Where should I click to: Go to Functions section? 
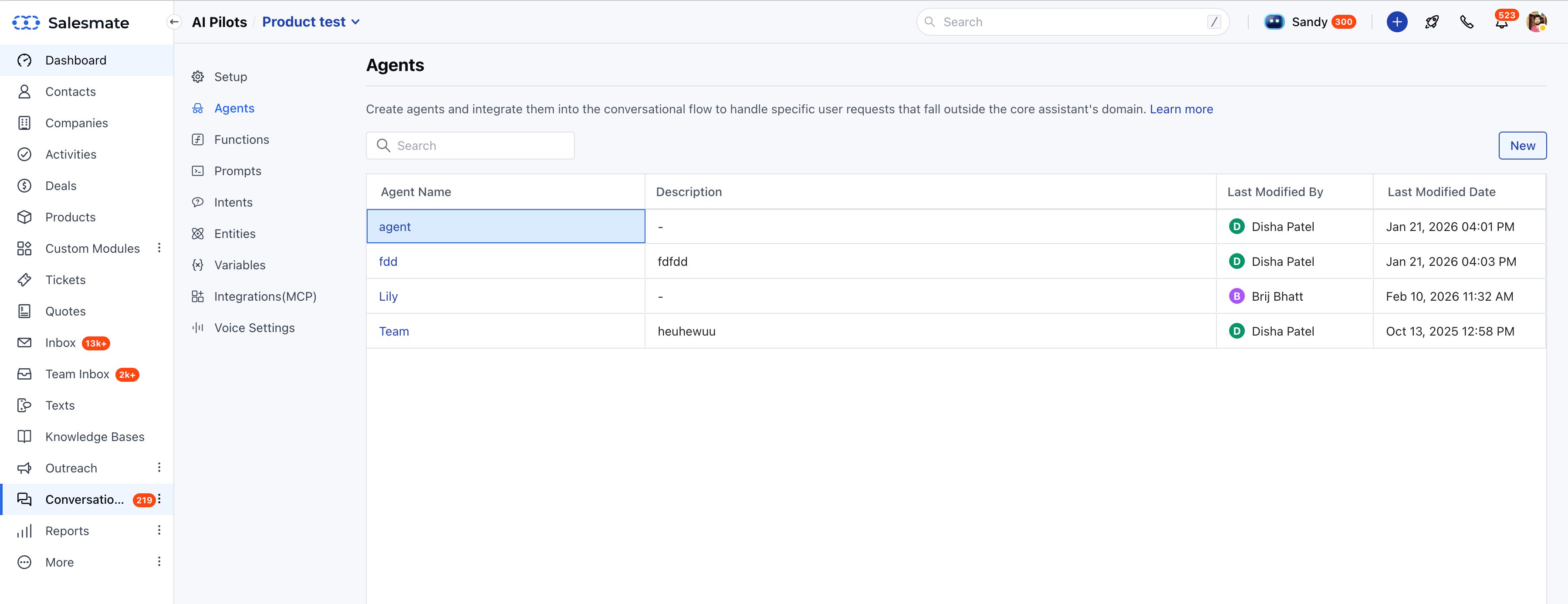(242, 139)
